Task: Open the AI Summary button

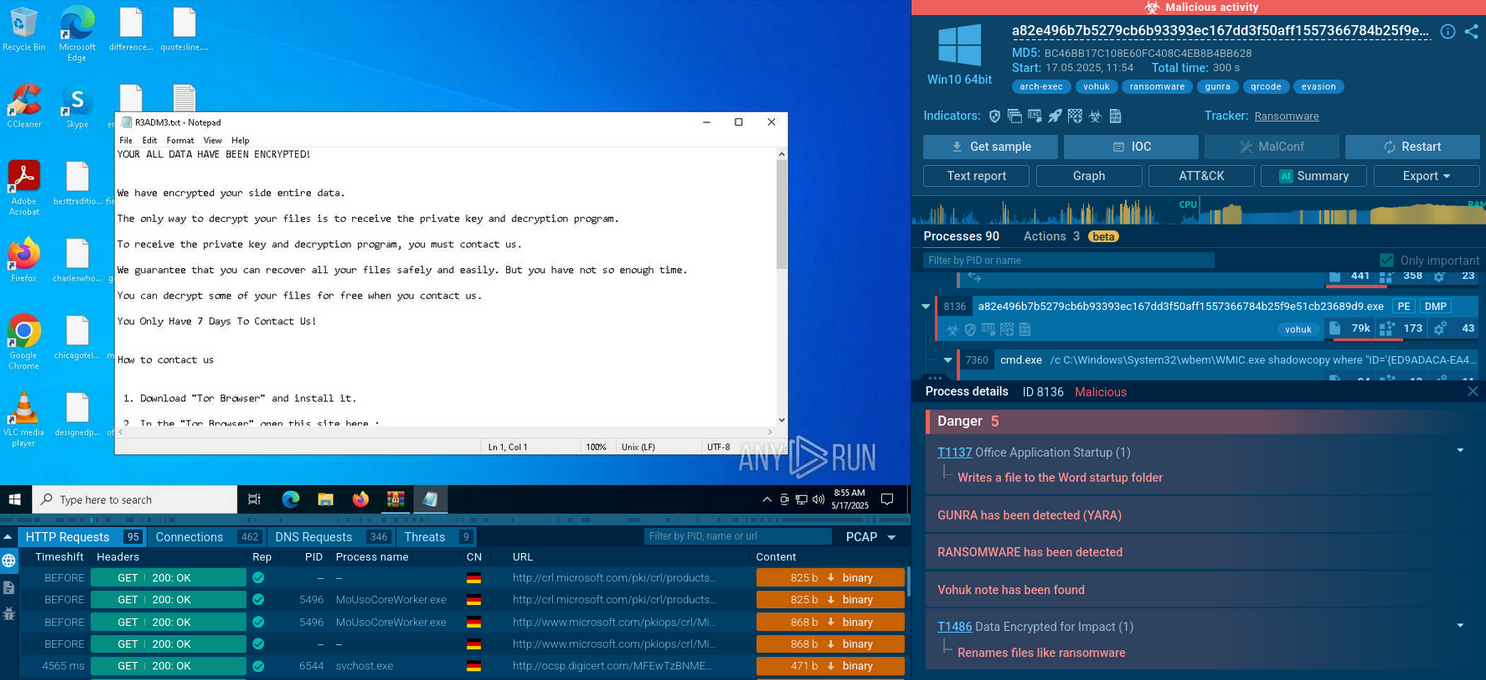Action: click(1313, 176)
